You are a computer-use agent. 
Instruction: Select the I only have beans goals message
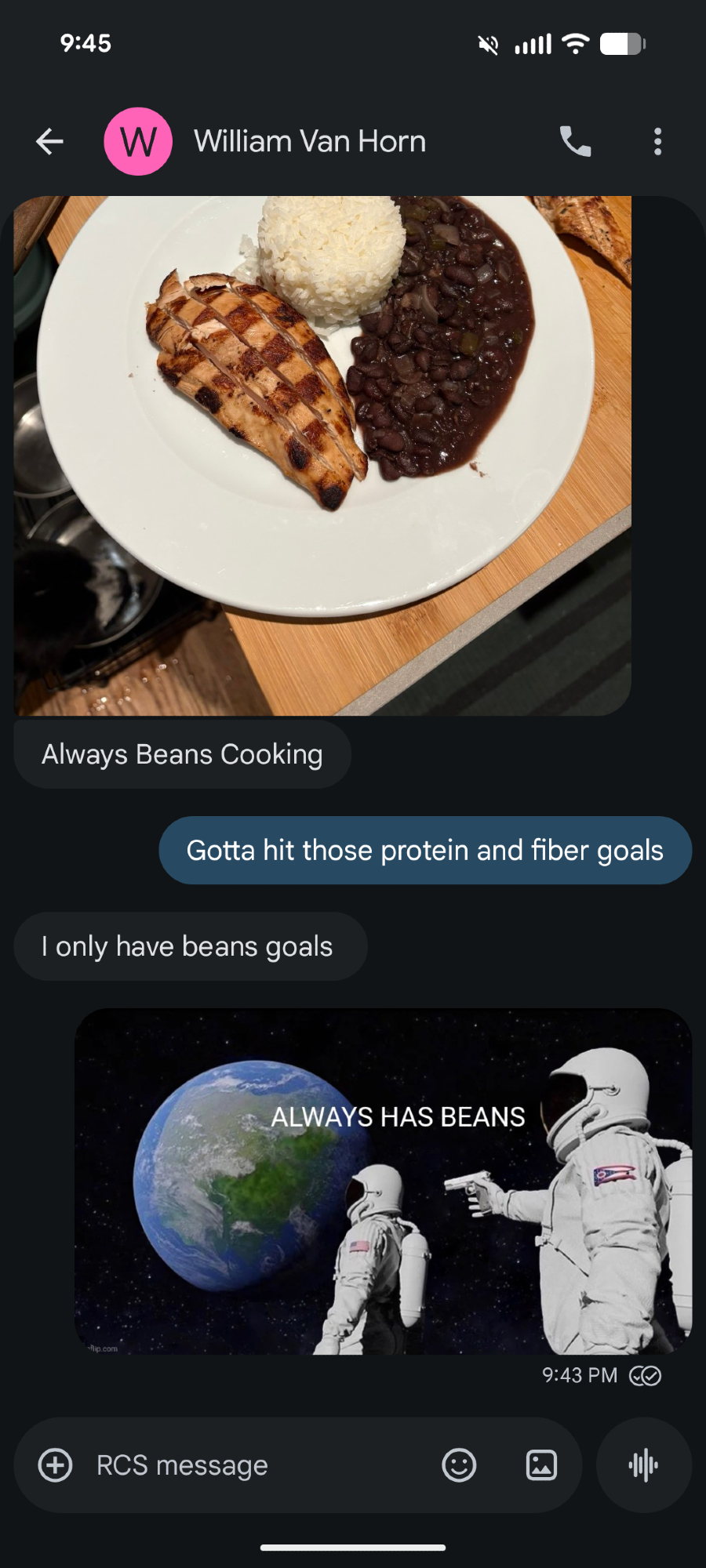pyautogui.click(x=191, y=946)
